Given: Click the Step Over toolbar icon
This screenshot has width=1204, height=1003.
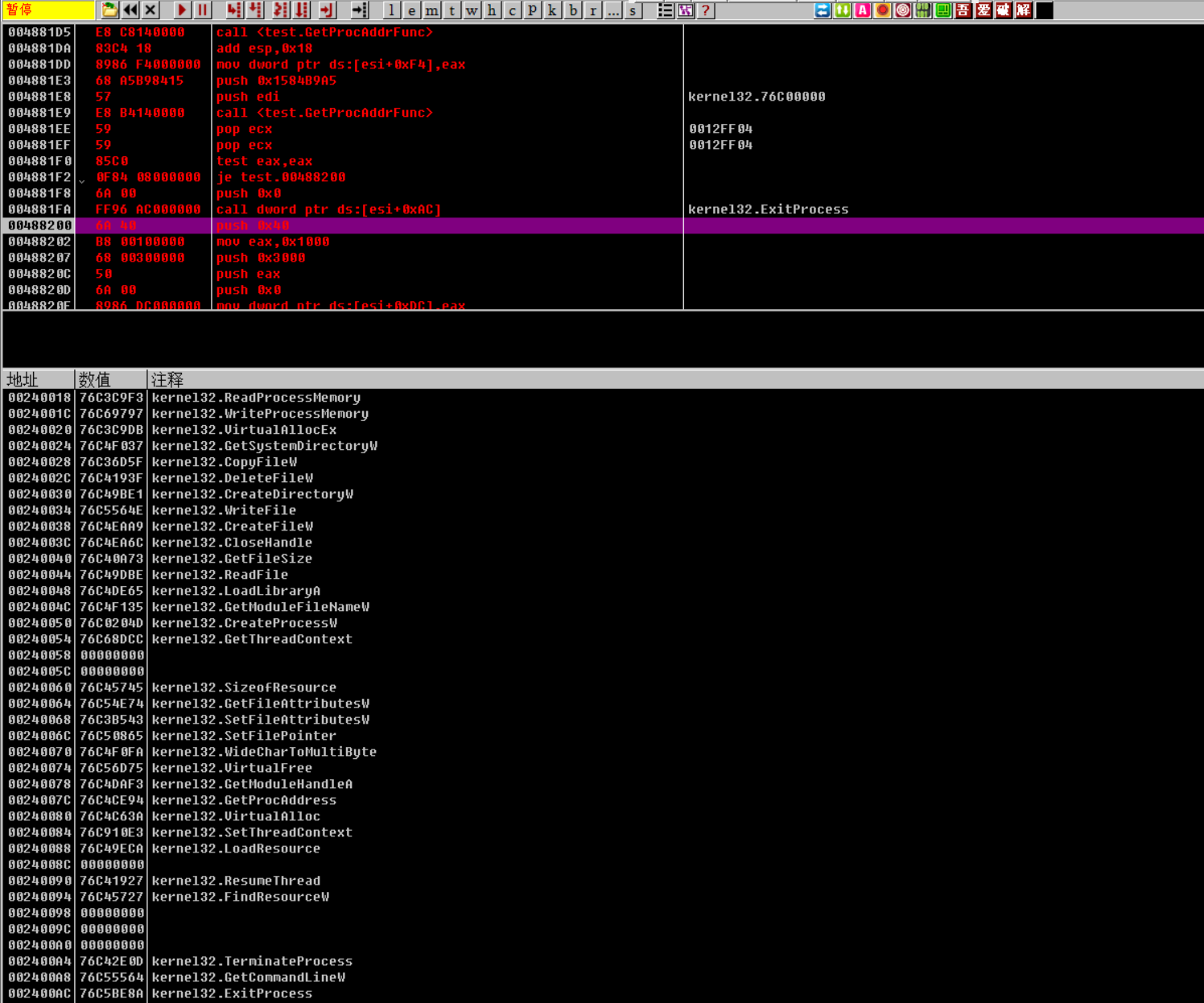Looking at the screenshot, I should click(x=255, y=10).
